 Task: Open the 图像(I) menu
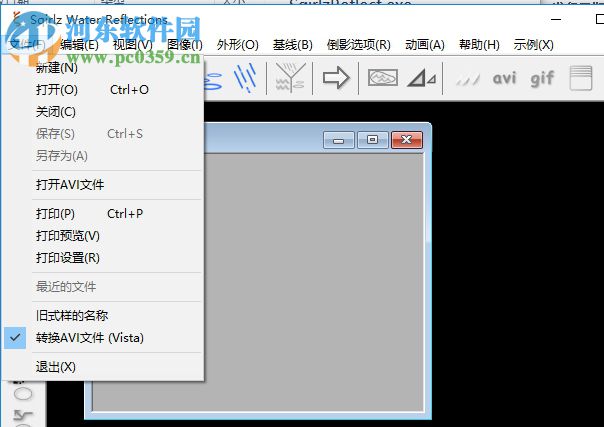point(185,45)
